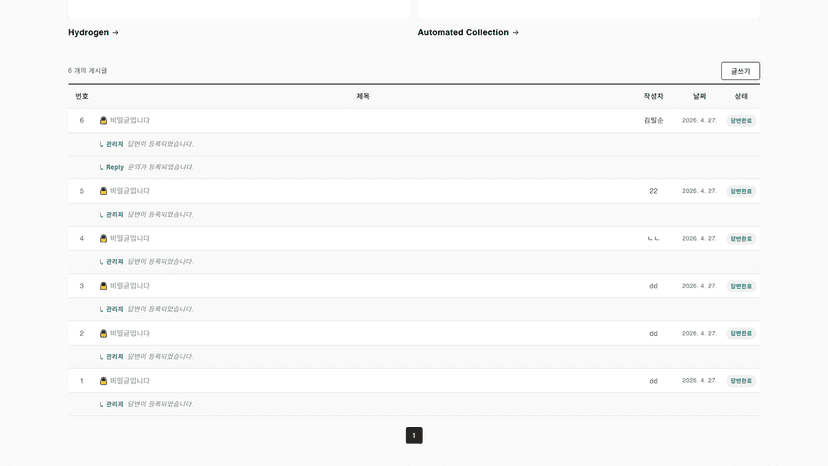
Task: Open the 관리자 reply under post 6
Action: pos(414,144)
